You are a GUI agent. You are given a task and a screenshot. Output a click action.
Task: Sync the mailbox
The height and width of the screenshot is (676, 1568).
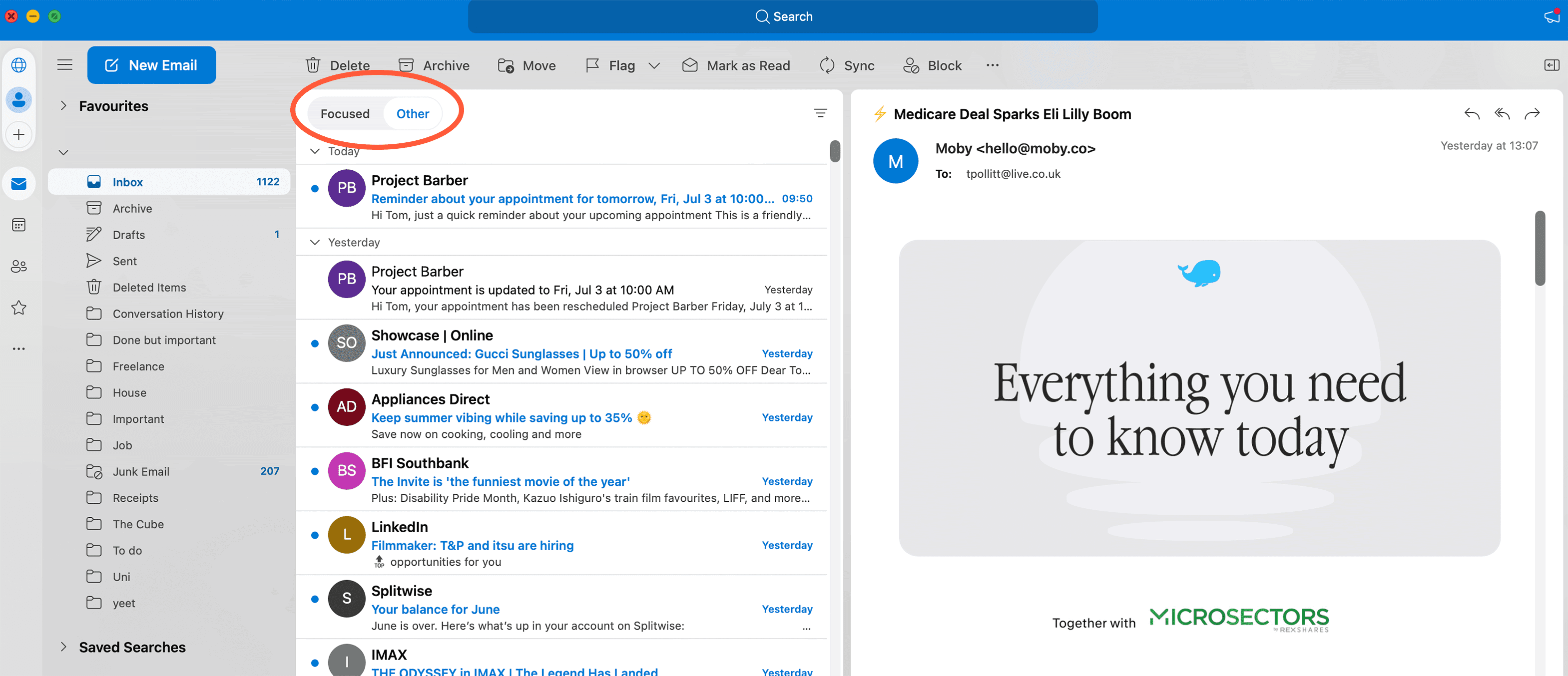click(847, 65)
